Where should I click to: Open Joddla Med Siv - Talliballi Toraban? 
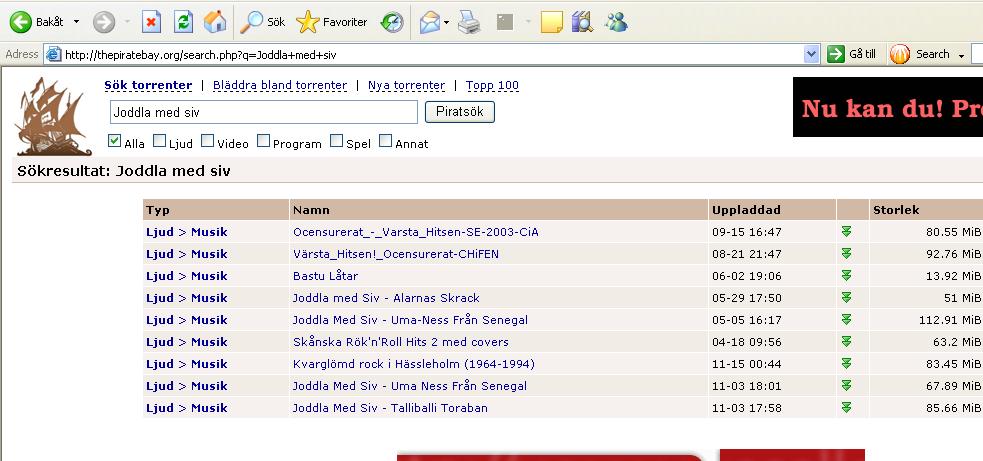click(x=390, y=408)
